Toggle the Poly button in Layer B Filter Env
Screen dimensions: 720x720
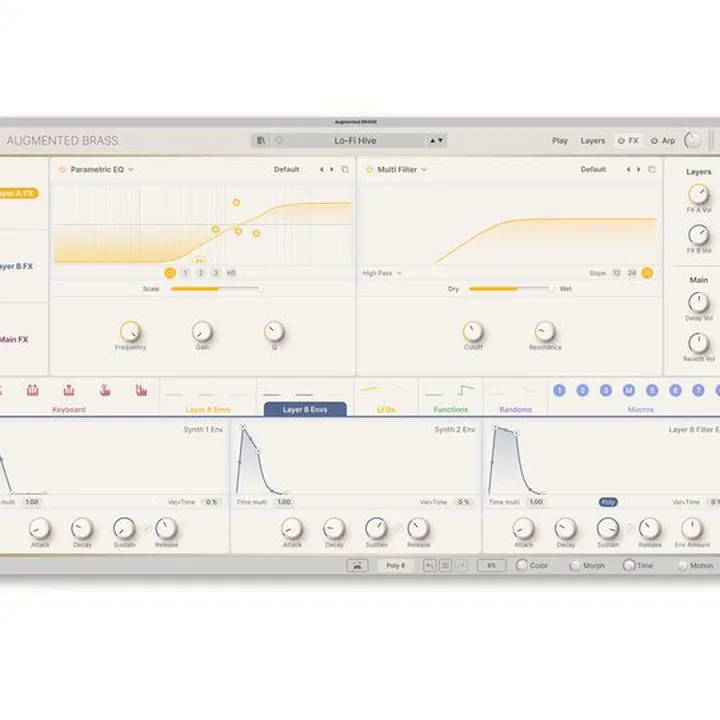pos(608,502)
